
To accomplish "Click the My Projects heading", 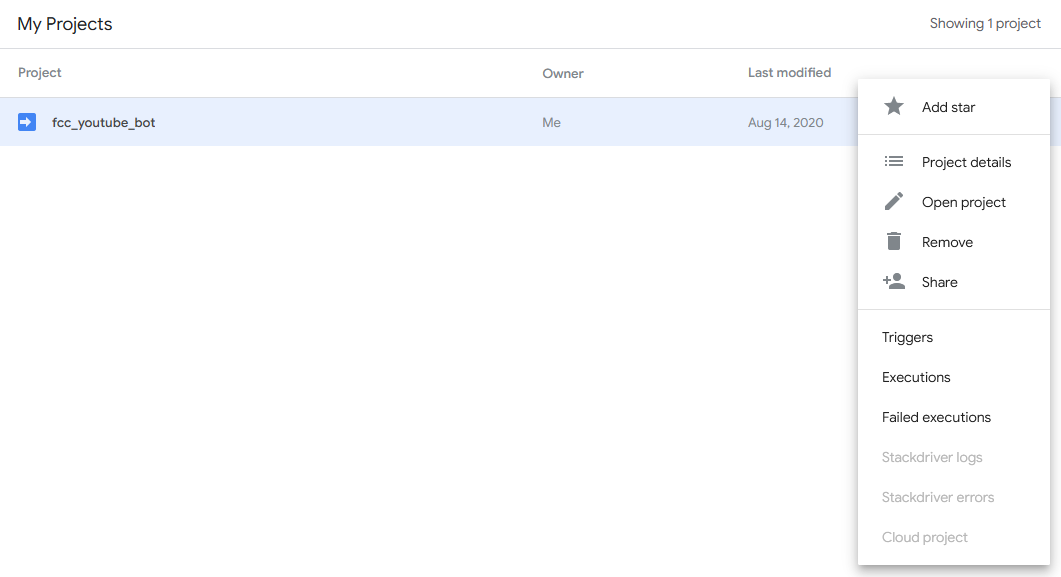I will click(x=65, y=24).
